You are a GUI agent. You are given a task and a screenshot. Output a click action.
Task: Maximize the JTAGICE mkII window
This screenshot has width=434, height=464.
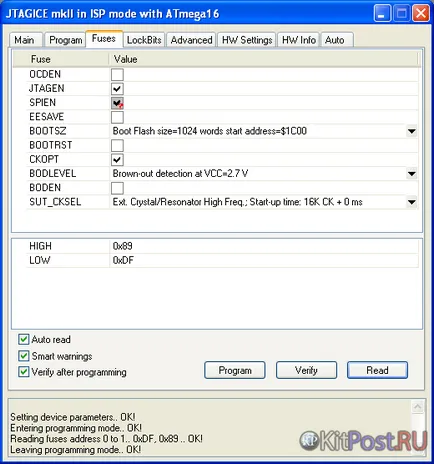[x=401, y=14]
